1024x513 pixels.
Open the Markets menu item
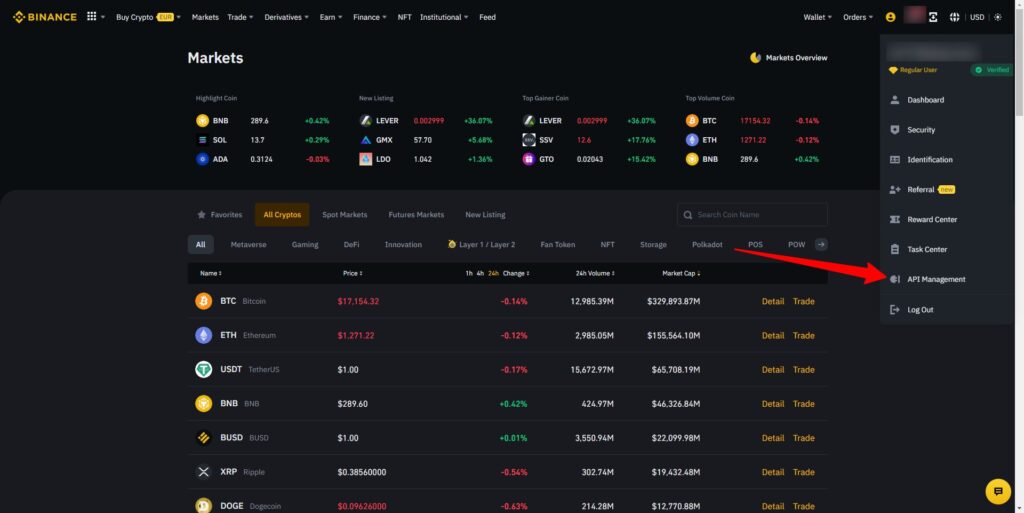[205, 17]
